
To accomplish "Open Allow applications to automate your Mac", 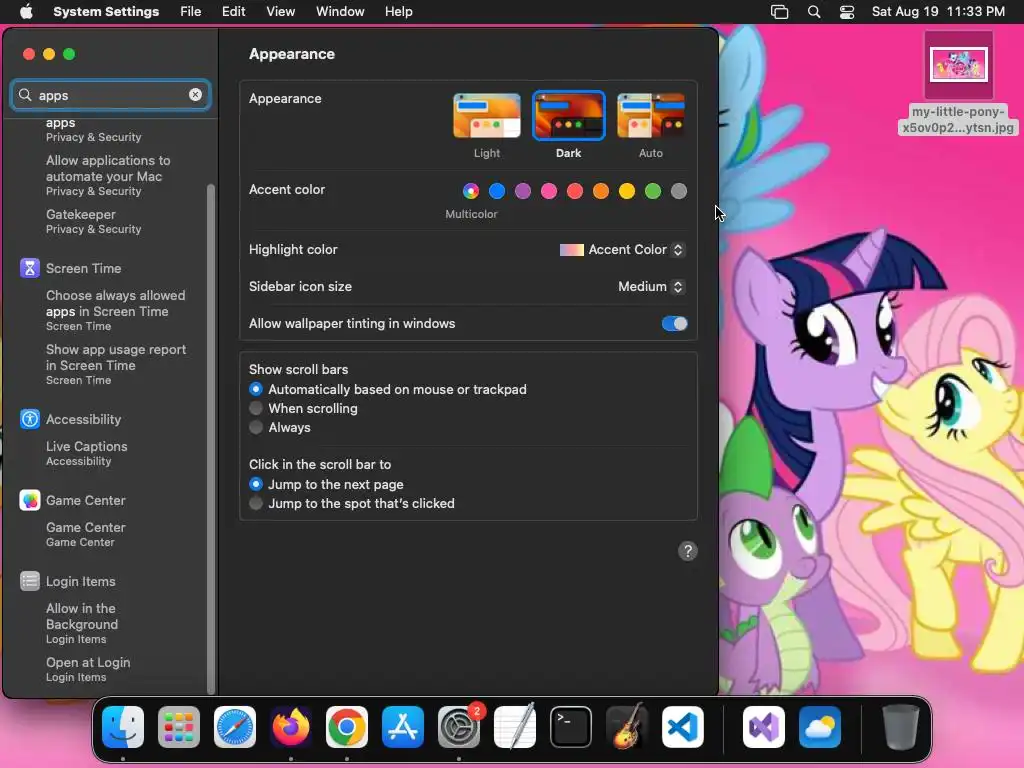I will [108, 175].
